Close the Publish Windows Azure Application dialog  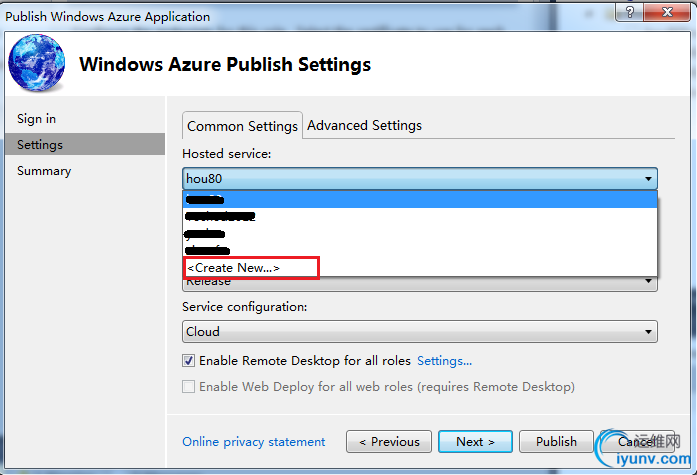[667, 12]
